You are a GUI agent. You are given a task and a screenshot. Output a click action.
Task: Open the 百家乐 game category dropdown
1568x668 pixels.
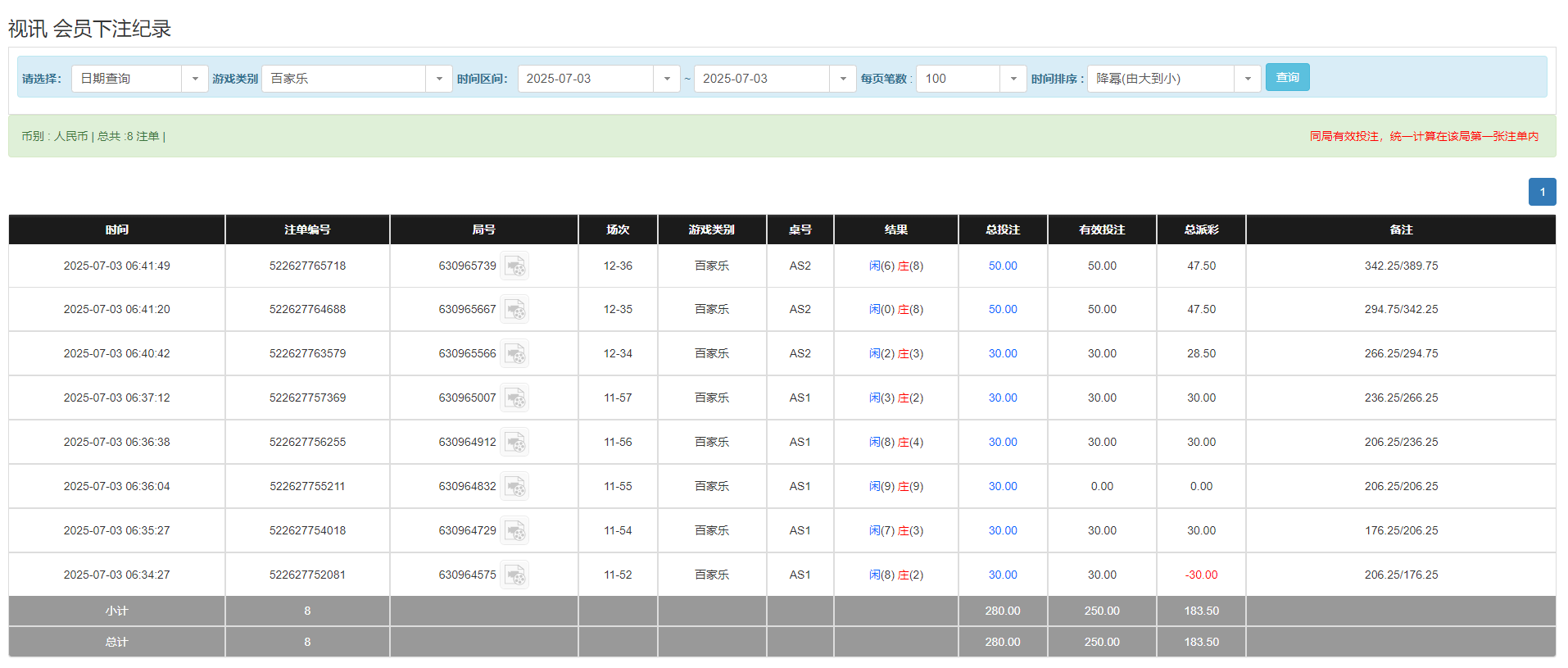438,79
